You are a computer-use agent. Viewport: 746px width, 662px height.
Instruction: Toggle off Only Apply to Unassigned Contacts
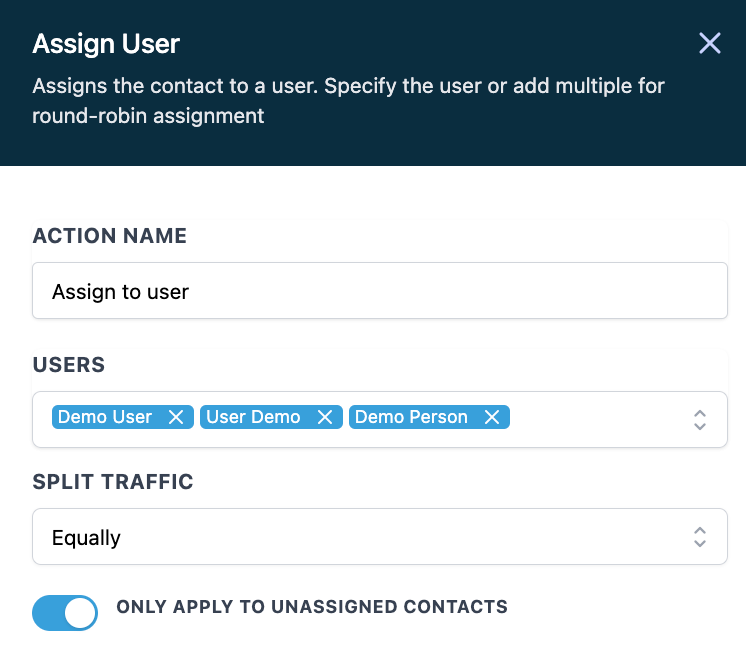pyautogui.click(x=65, y=613)
